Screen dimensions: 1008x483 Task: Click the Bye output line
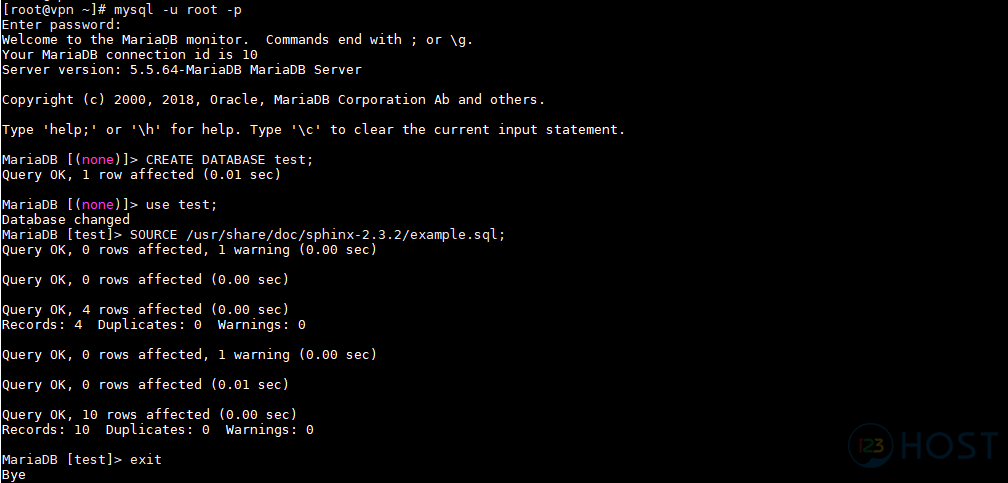14,475
